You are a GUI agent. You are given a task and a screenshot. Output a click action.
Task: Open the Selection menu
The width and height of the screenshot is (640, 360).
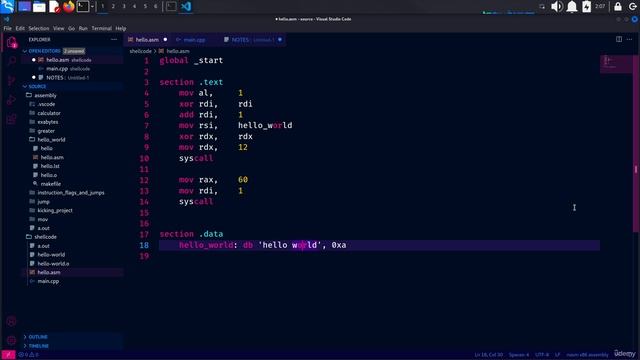(x=39, y=29)
